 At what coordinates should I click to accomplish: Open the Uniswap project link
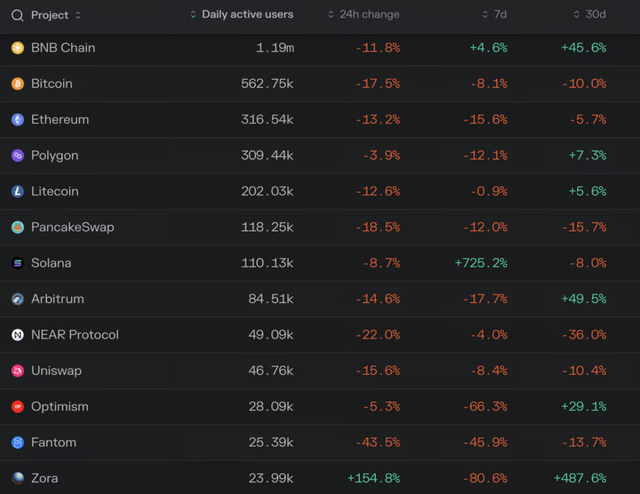click(56, 371)
